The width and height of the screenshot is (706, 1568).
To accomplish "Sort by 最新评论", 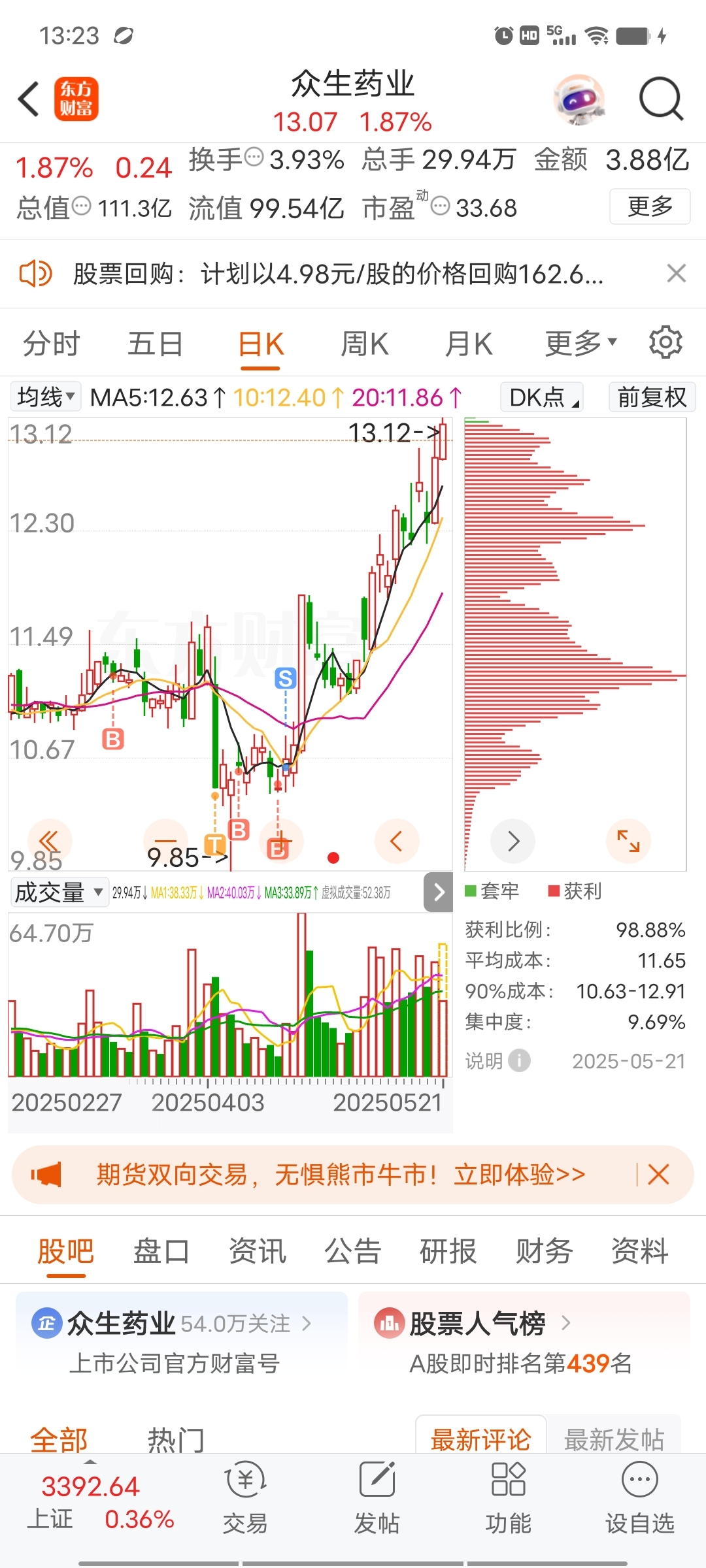I will coord(481,1439).
